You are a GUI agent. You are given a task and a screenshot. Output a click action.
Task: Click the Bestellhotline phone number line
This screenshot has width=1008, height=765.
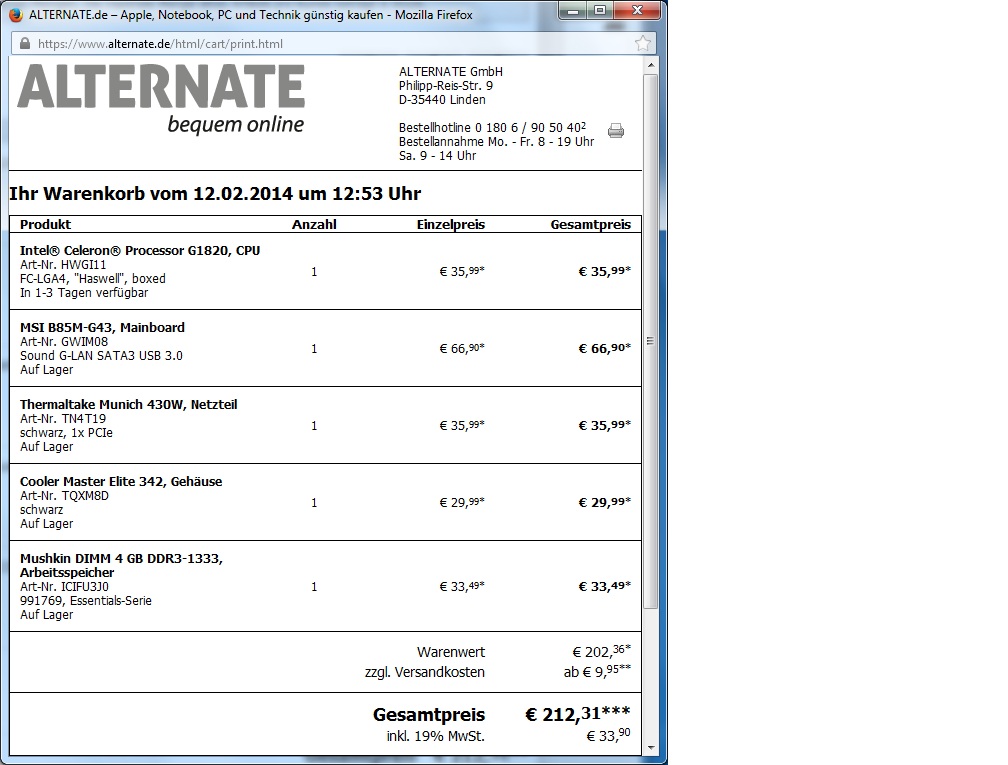pyautogui.click(x=492, y=127)
